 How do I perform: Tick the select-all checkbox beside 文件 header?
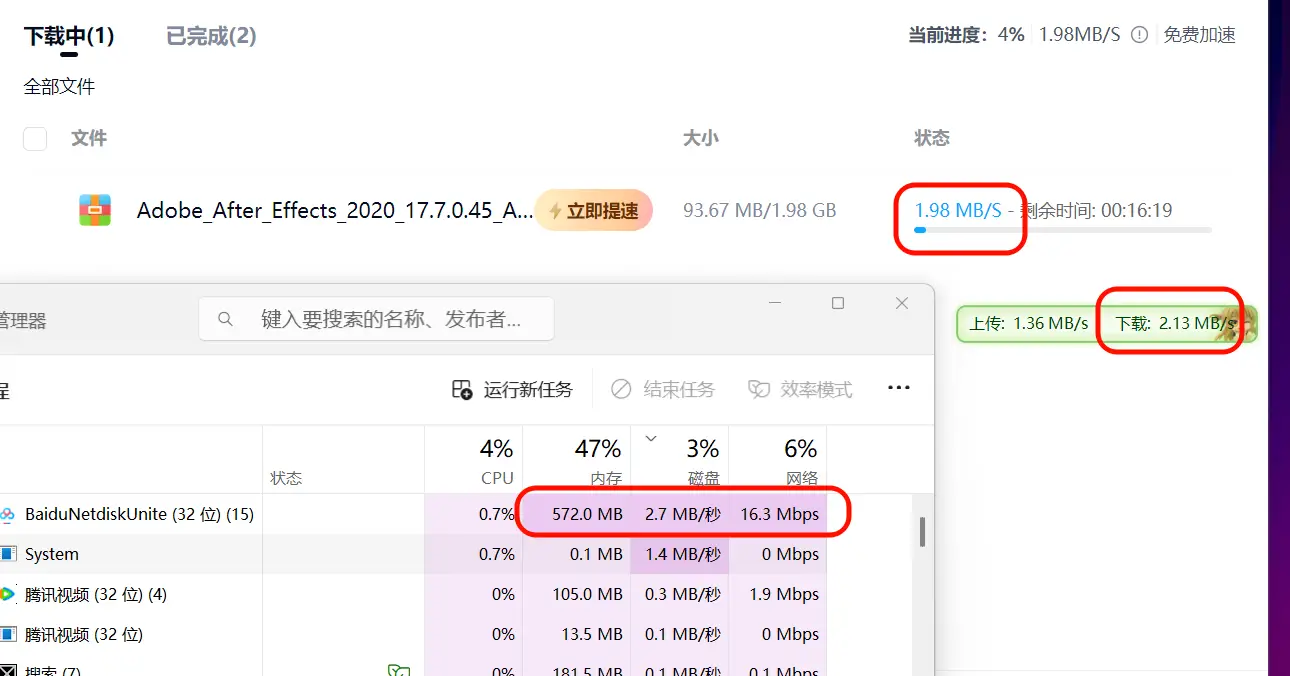point(35,138)
